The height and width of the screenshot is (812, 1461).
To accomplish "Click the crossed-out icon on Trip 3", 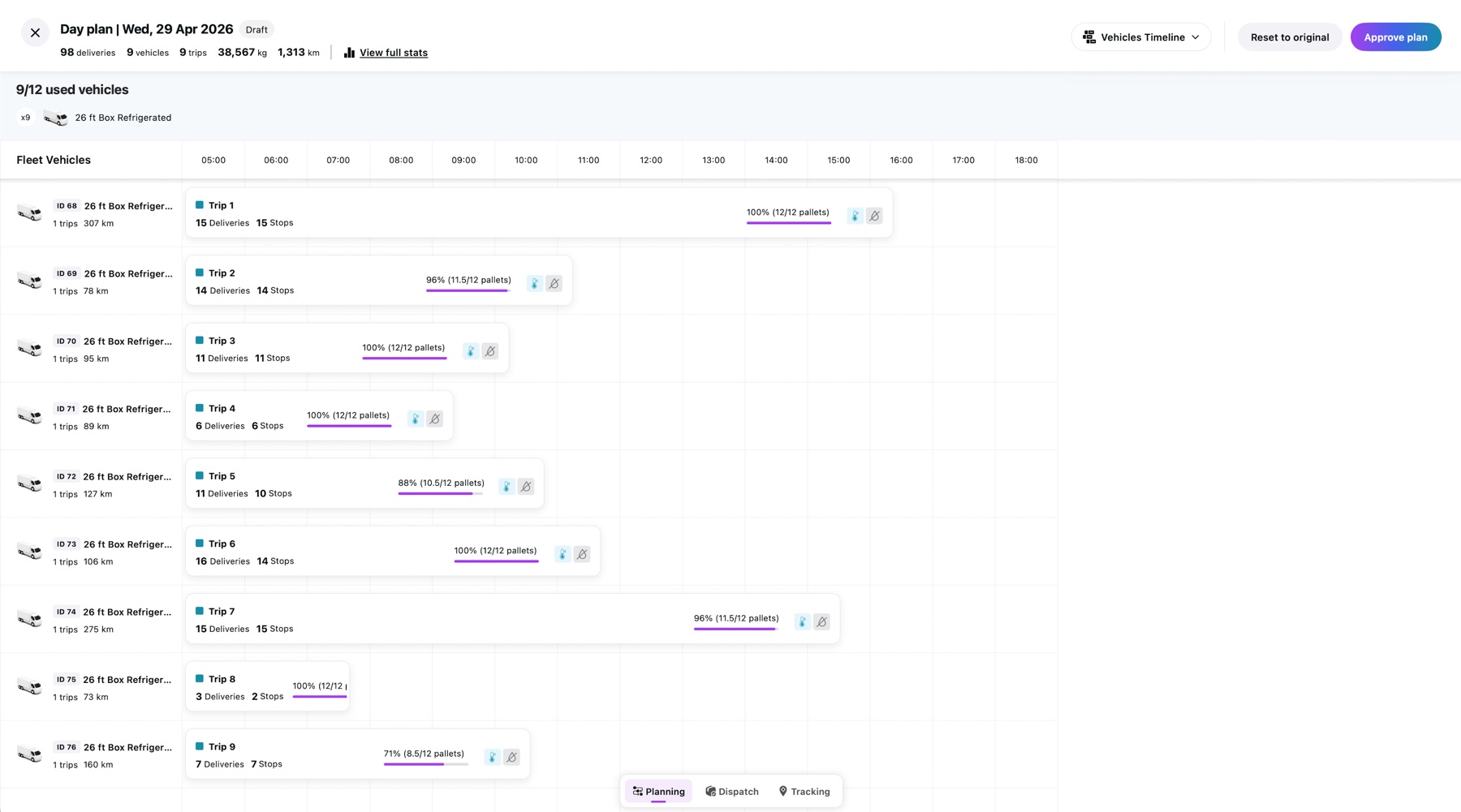I will tap(490, 351).
